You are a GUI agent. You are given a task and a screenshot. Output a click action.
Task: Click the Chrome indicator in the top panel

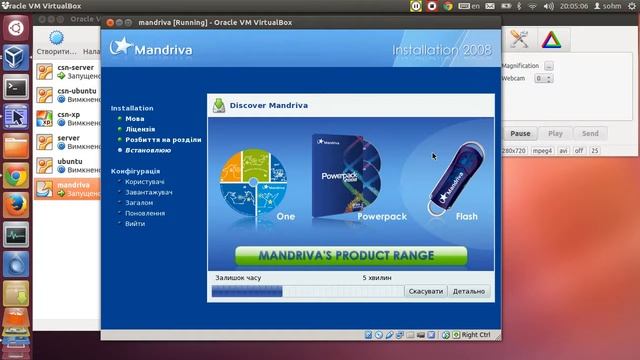pyautogui.click(x=448, y=6)
